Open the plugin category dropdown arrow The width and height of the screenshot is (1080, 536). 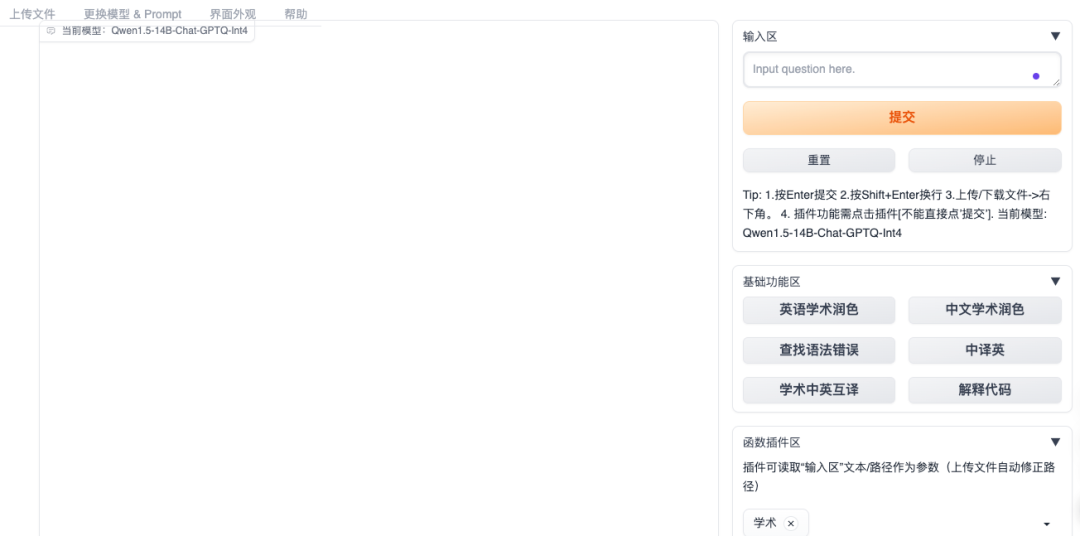1048,524
